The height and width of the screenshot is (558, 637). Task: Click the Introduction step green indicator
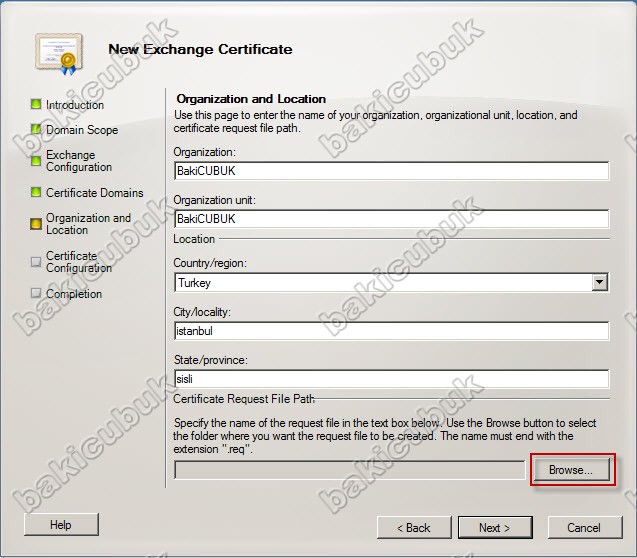[x=36, y=104]
